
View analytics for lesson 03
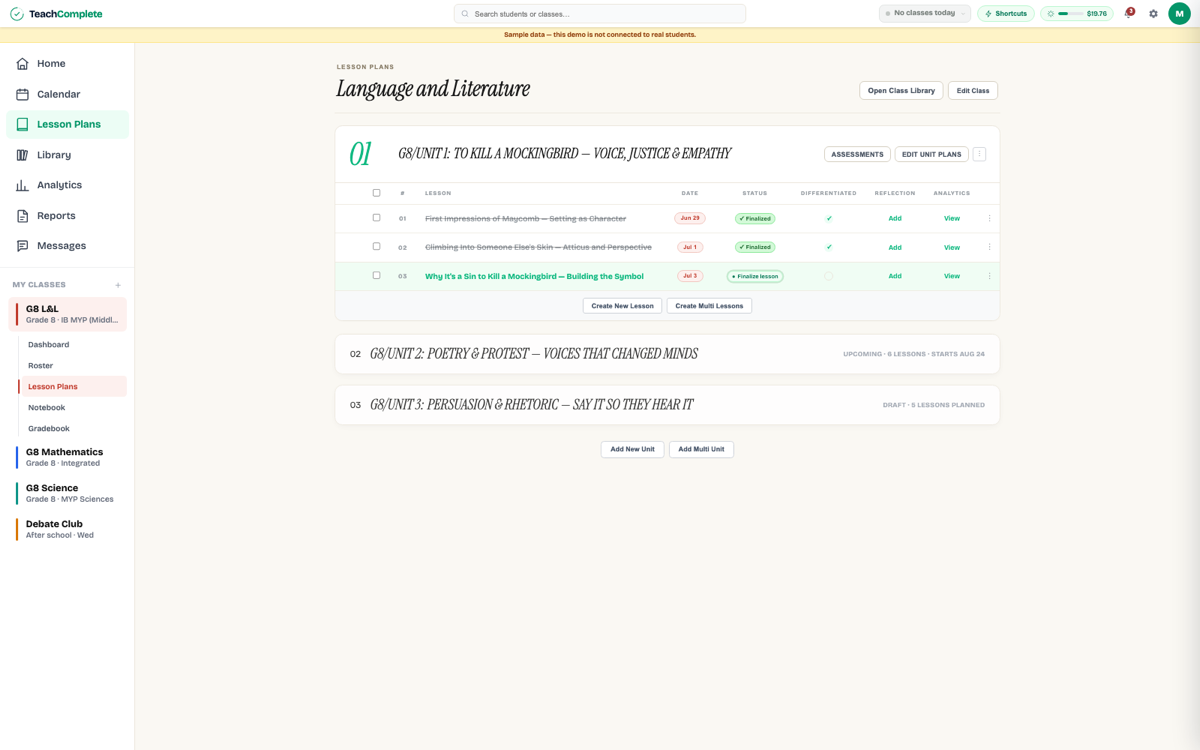click(952, 276)
